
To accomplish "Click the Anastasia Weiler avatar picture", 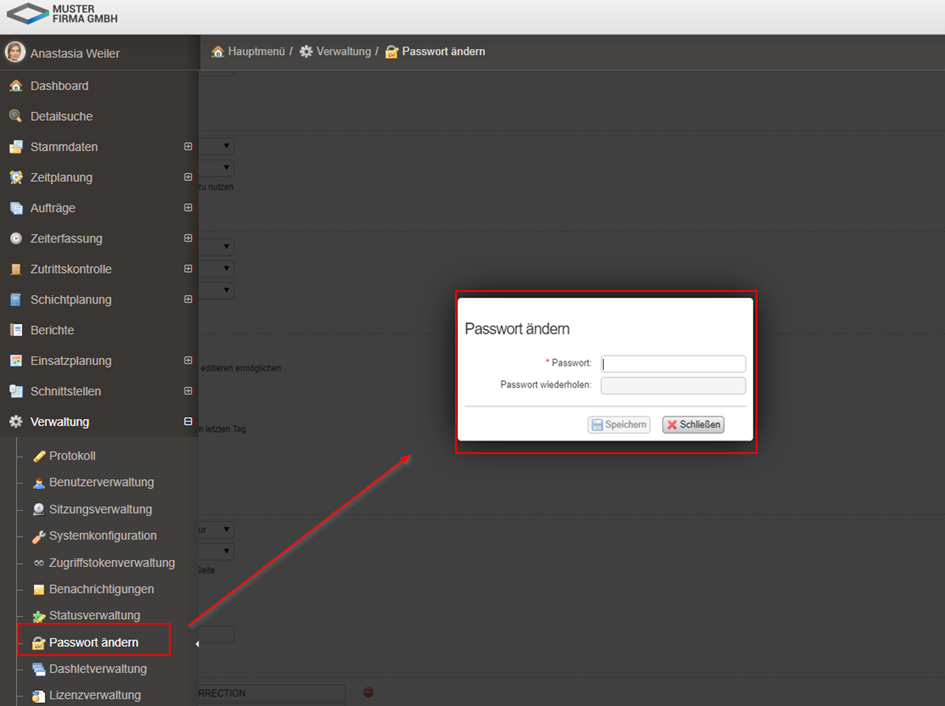I will click(x=15, y=53).
